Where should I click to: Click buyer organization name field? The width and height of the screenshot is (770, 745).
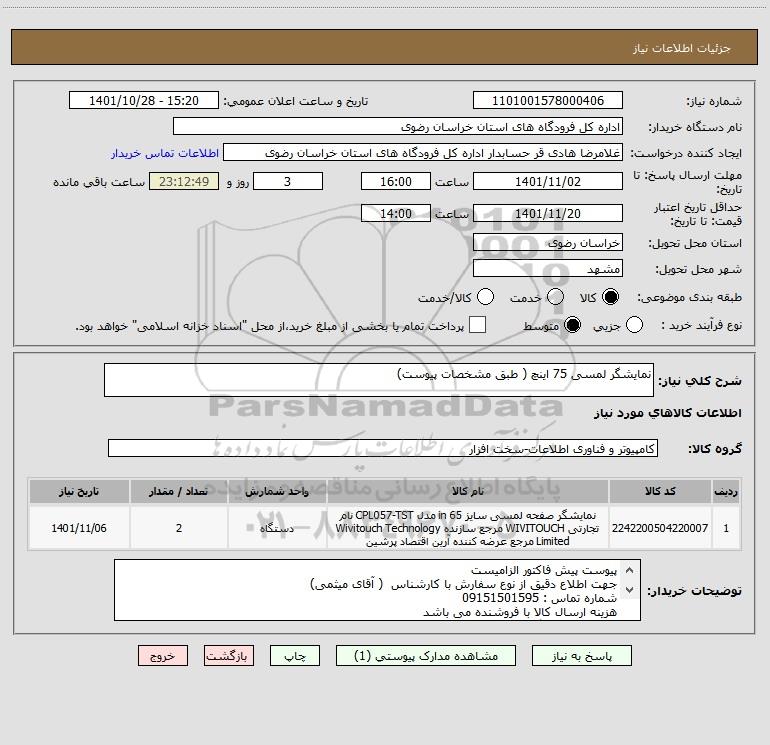point(398,126)
